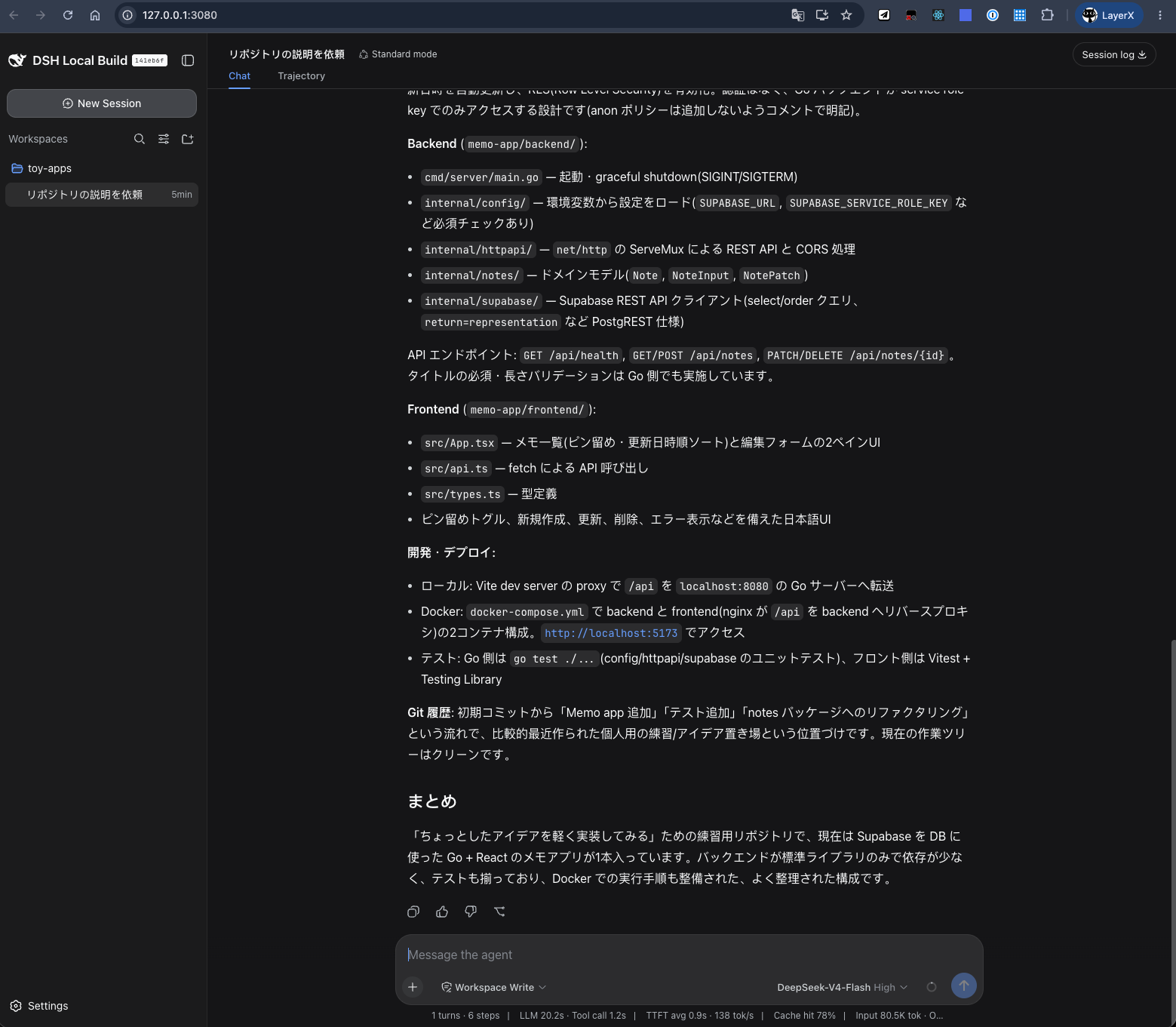Install app icon in address bar
The height and width of the screenshot is (1027, 1176).
pyautogui.click(x=822, y=15)
